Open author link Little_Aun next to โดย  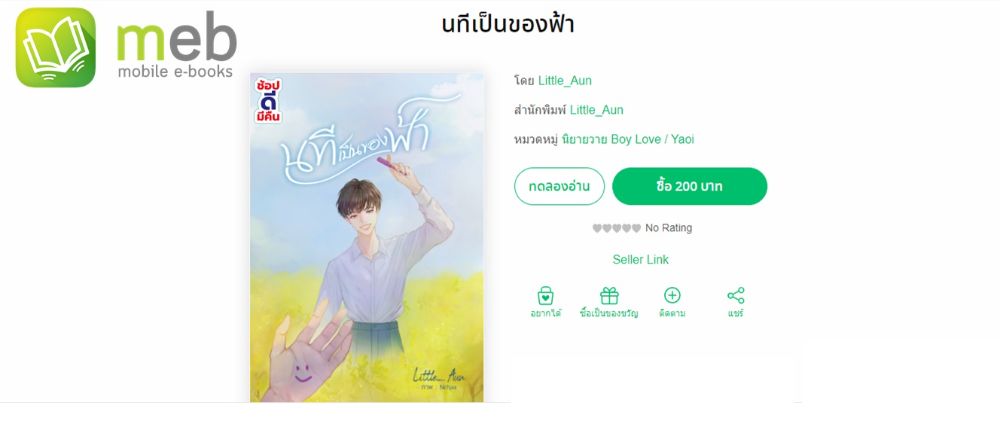coord(565,80)
